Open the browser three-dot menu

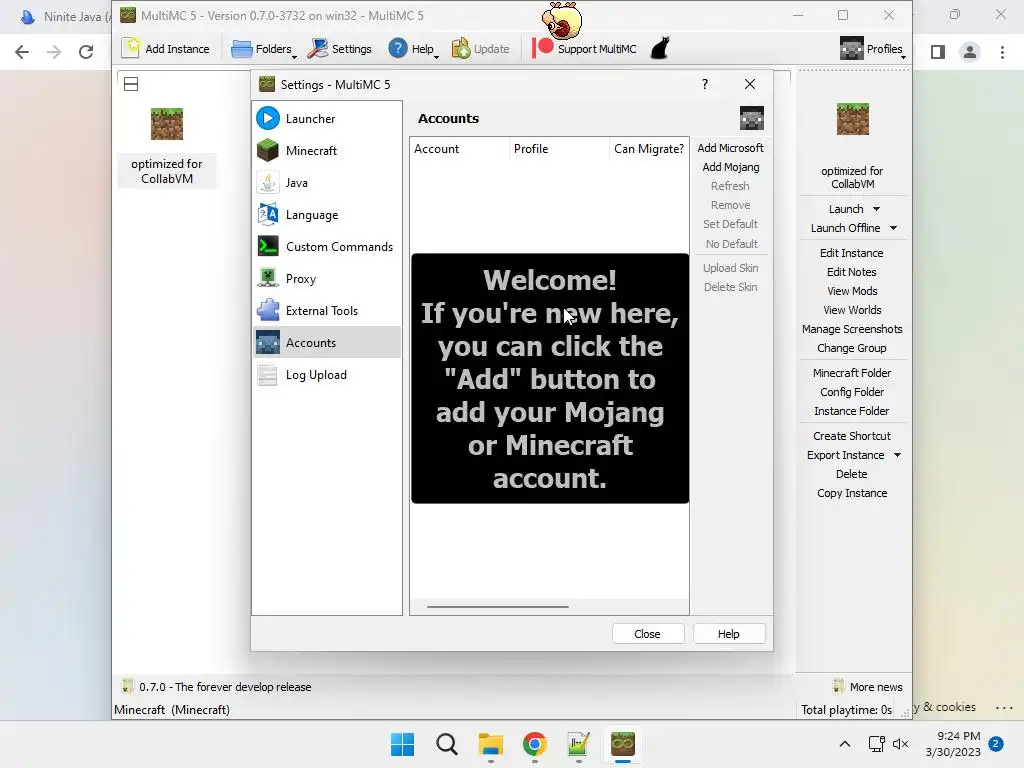coord(1002,52)
